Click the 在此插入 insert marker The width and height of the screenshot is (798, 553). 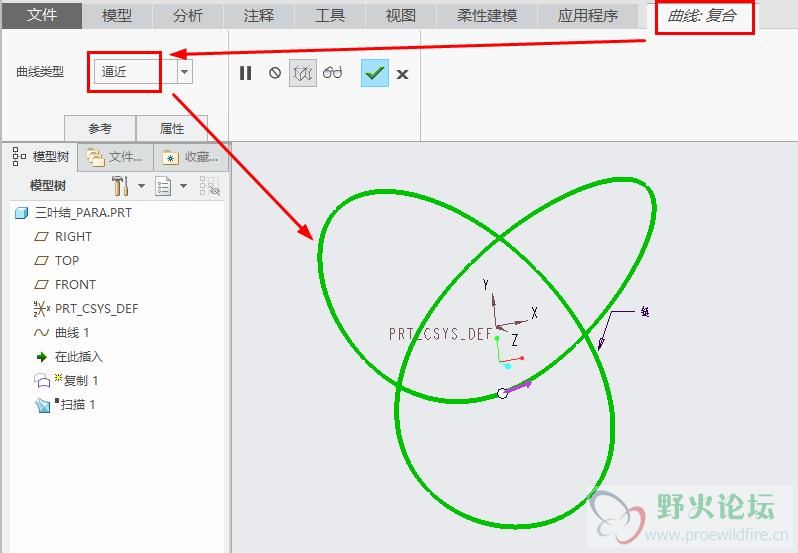(x=78, y=357)
